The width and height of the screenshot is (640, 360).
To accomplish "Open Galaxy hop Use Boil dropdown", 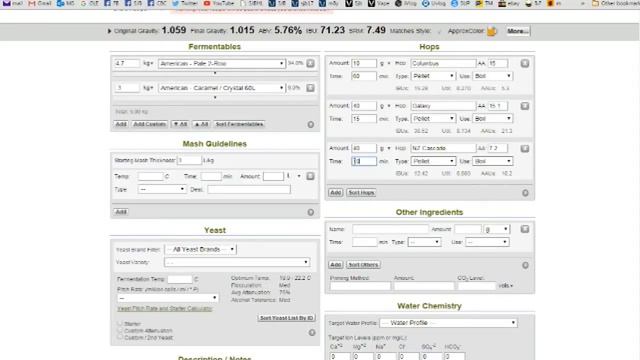I will [492, 118].
